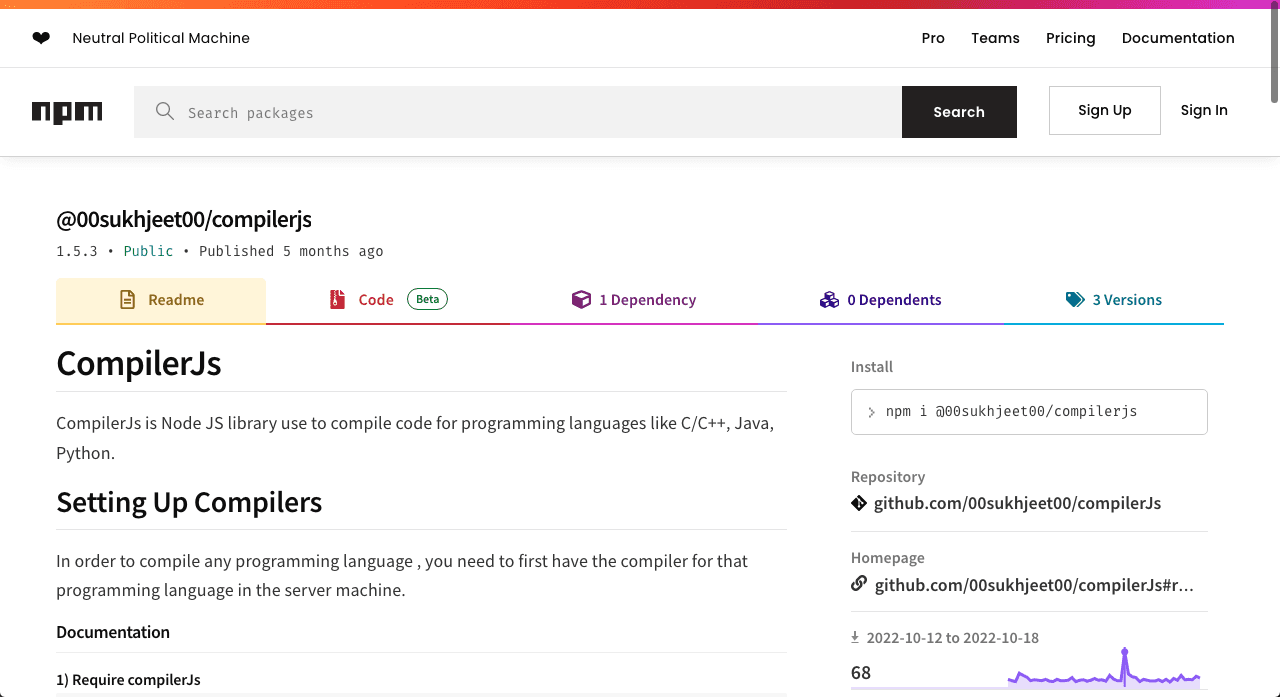Click the Readme file icon
The image size is (1280, 697).
tap(127, 299)
